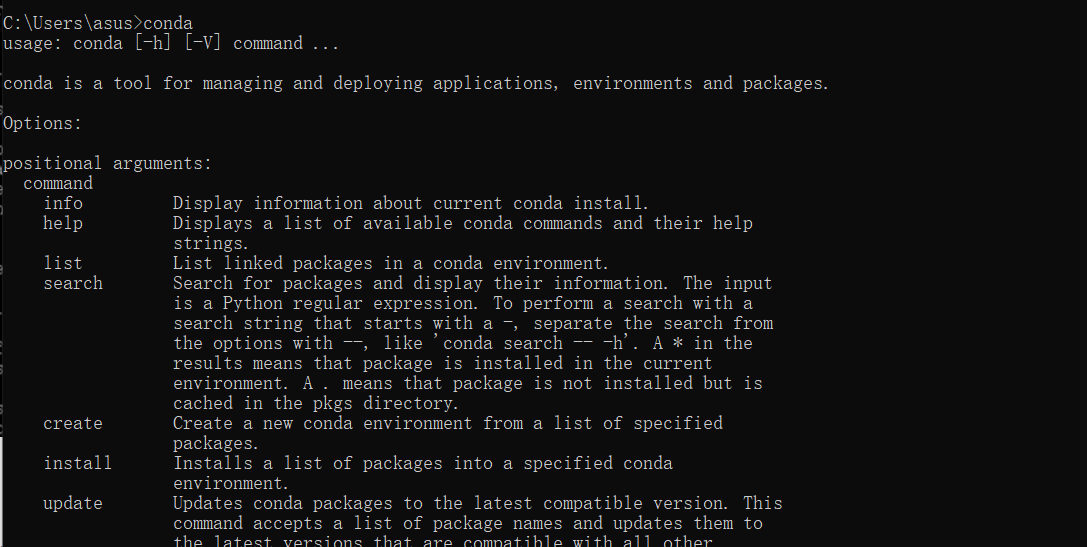Click 'command accepts a list of package names' line
This screenshot has width=1087, height=547.
(468, 523)
